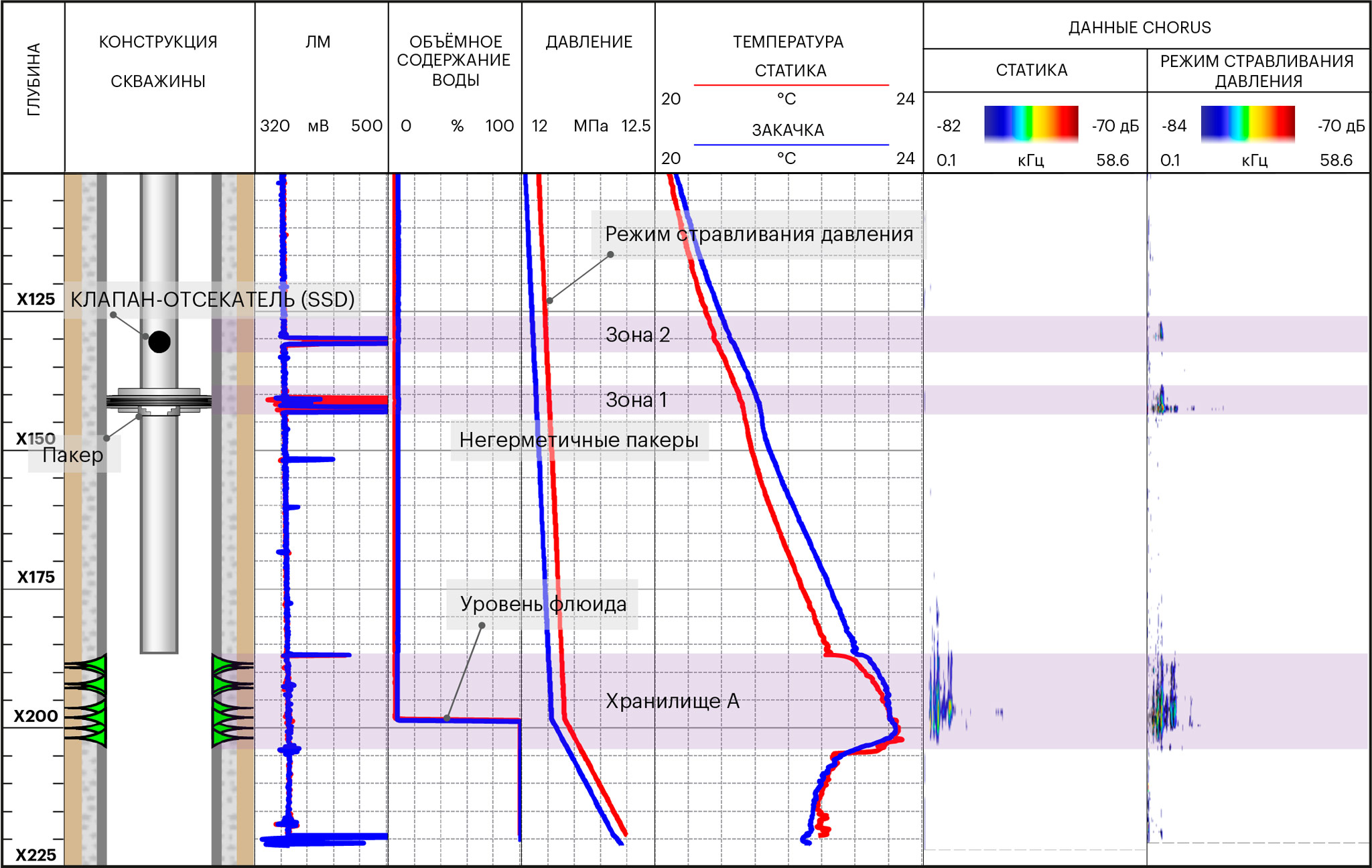Click the 'Режим стравливания давления' annotation box
Screen dimensions: 1372x868
click(x=758, y=234)
